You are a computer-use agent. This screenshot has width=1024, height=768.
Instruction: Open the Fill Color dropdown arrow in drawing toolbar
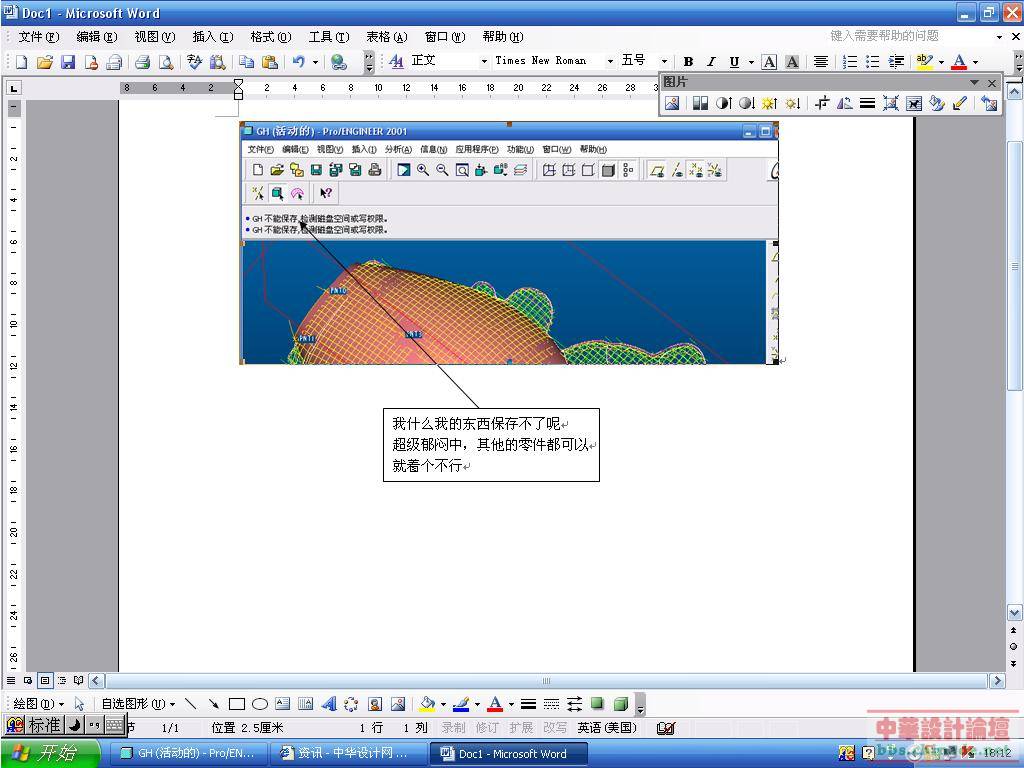(x=443, y=704)
